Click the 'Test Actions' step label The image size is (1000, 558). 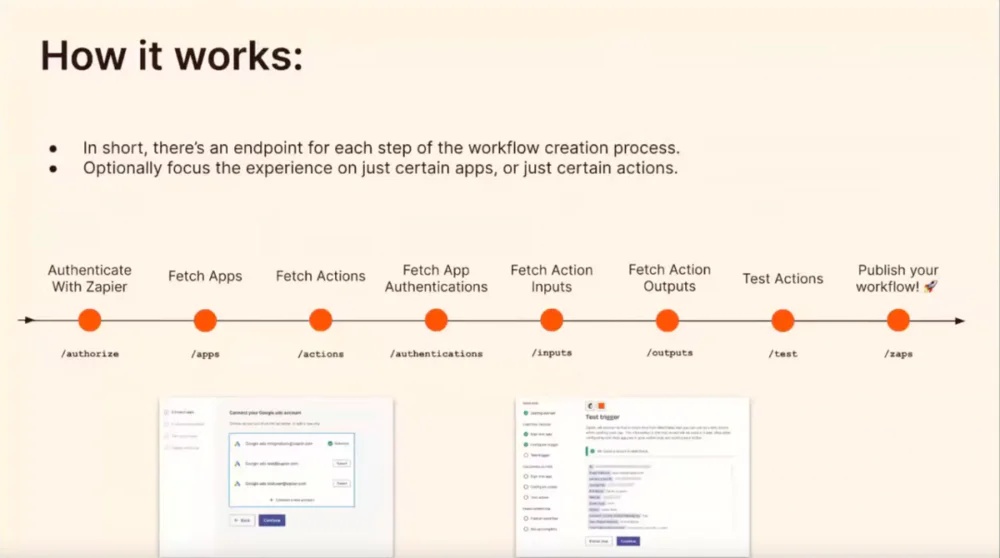tap(783, 279)
